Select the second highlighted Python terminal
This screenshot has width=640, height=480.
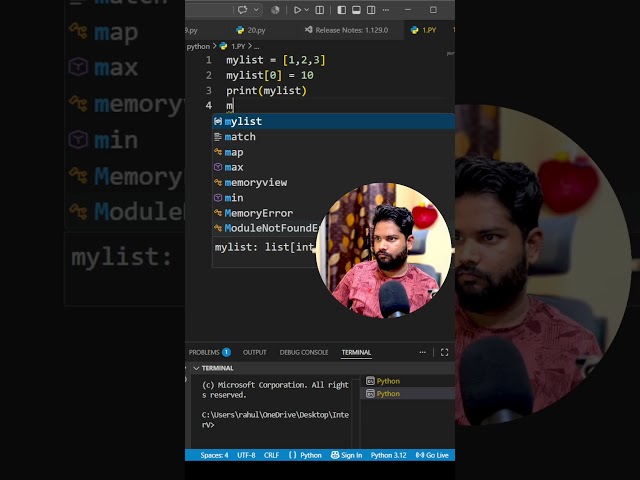pyautogui.click(x=408, y=393)
